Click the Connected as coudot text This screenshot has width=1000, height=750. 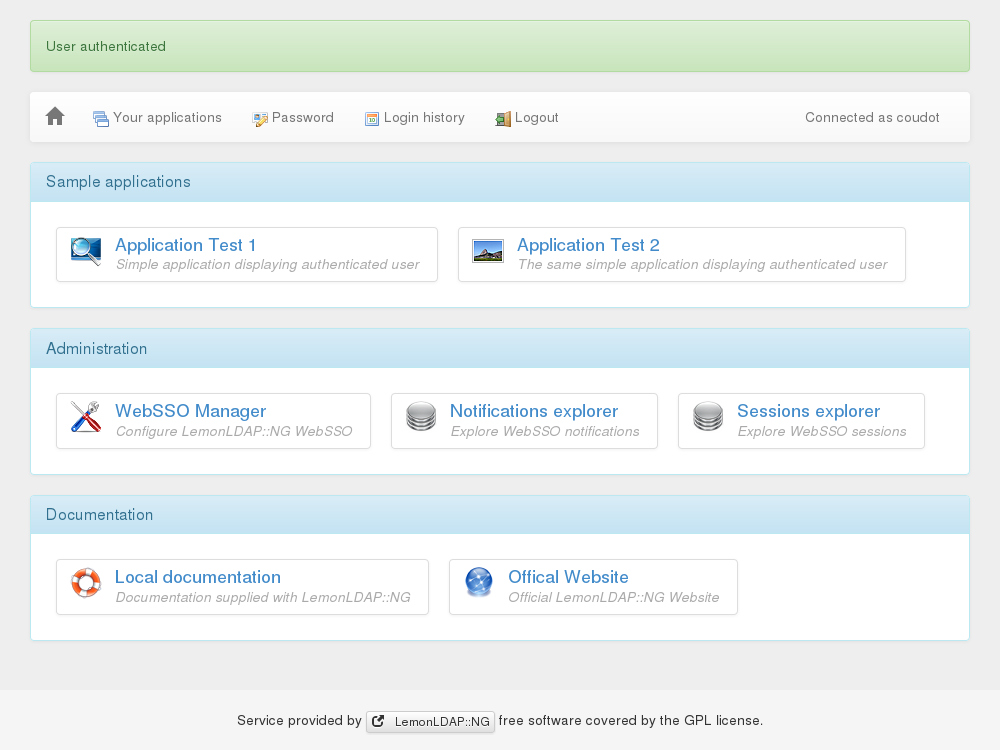[x=872, y=117]
